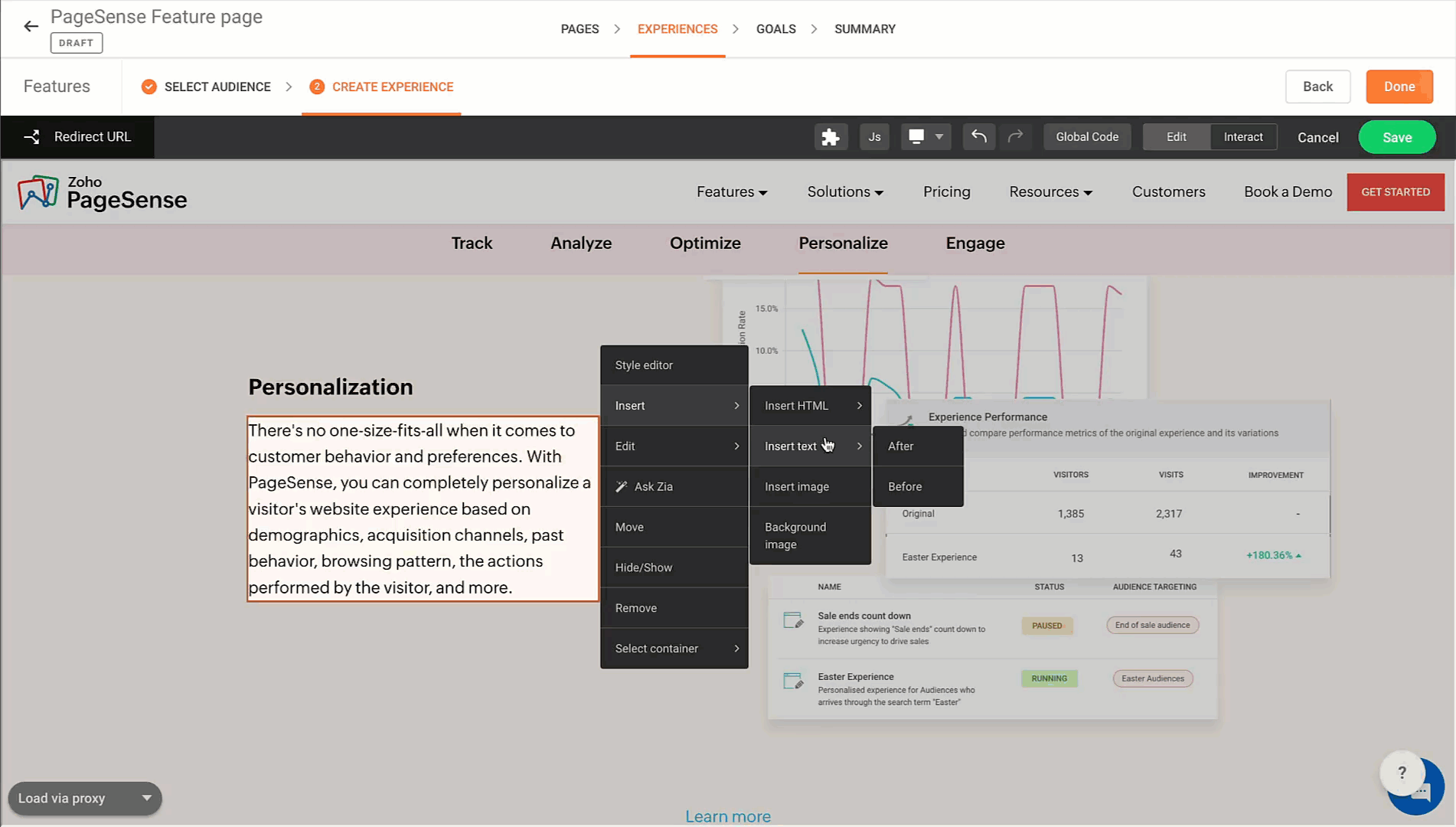Go to the GOALS step

coord(776,29)
